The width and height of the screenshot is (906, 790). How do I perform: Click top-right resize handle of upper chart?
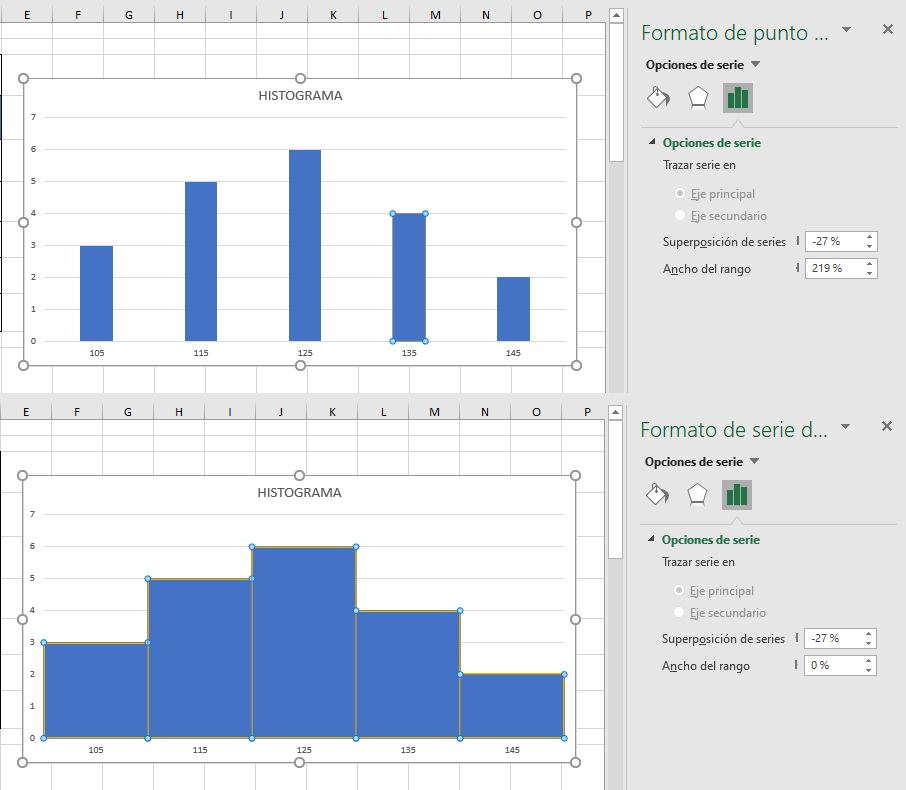[576, 79]
